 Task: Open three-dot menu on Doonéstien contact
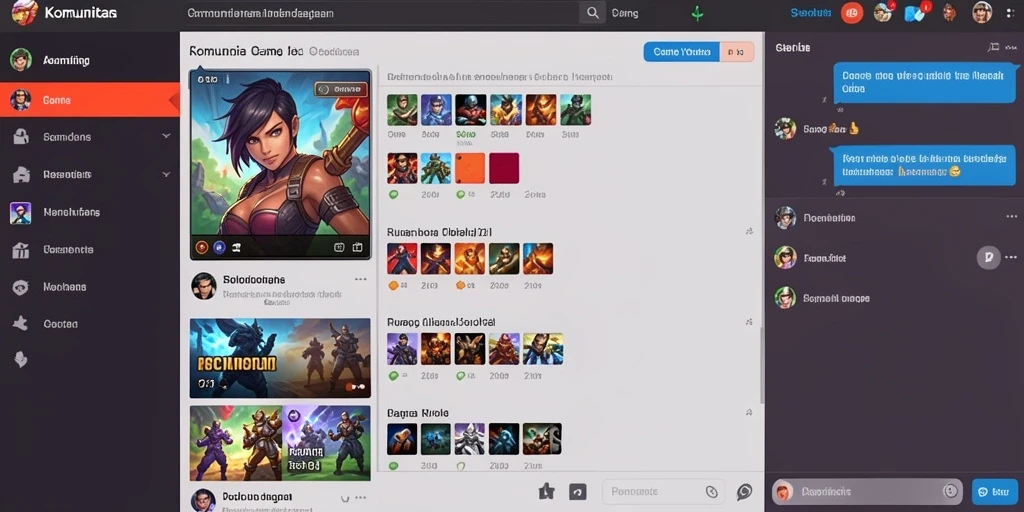tap(1012, 217)
